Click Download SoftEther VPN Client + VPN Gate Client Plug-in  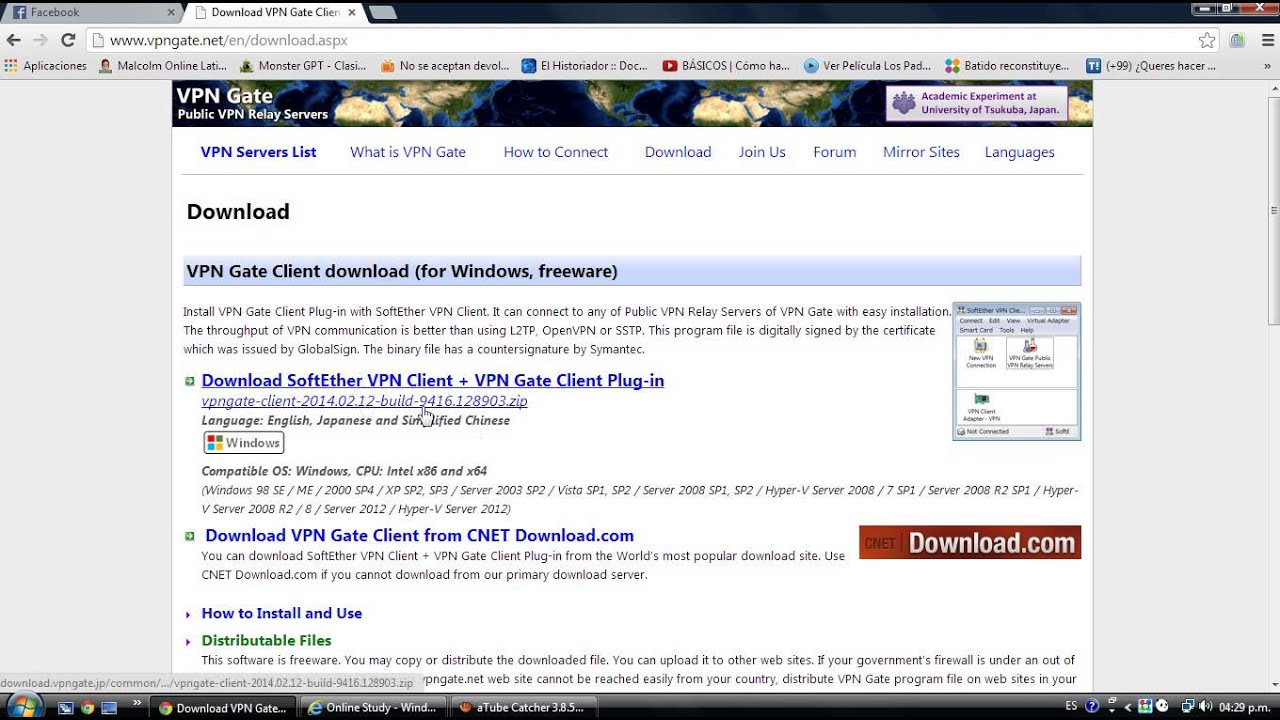(x=433, y=380)
